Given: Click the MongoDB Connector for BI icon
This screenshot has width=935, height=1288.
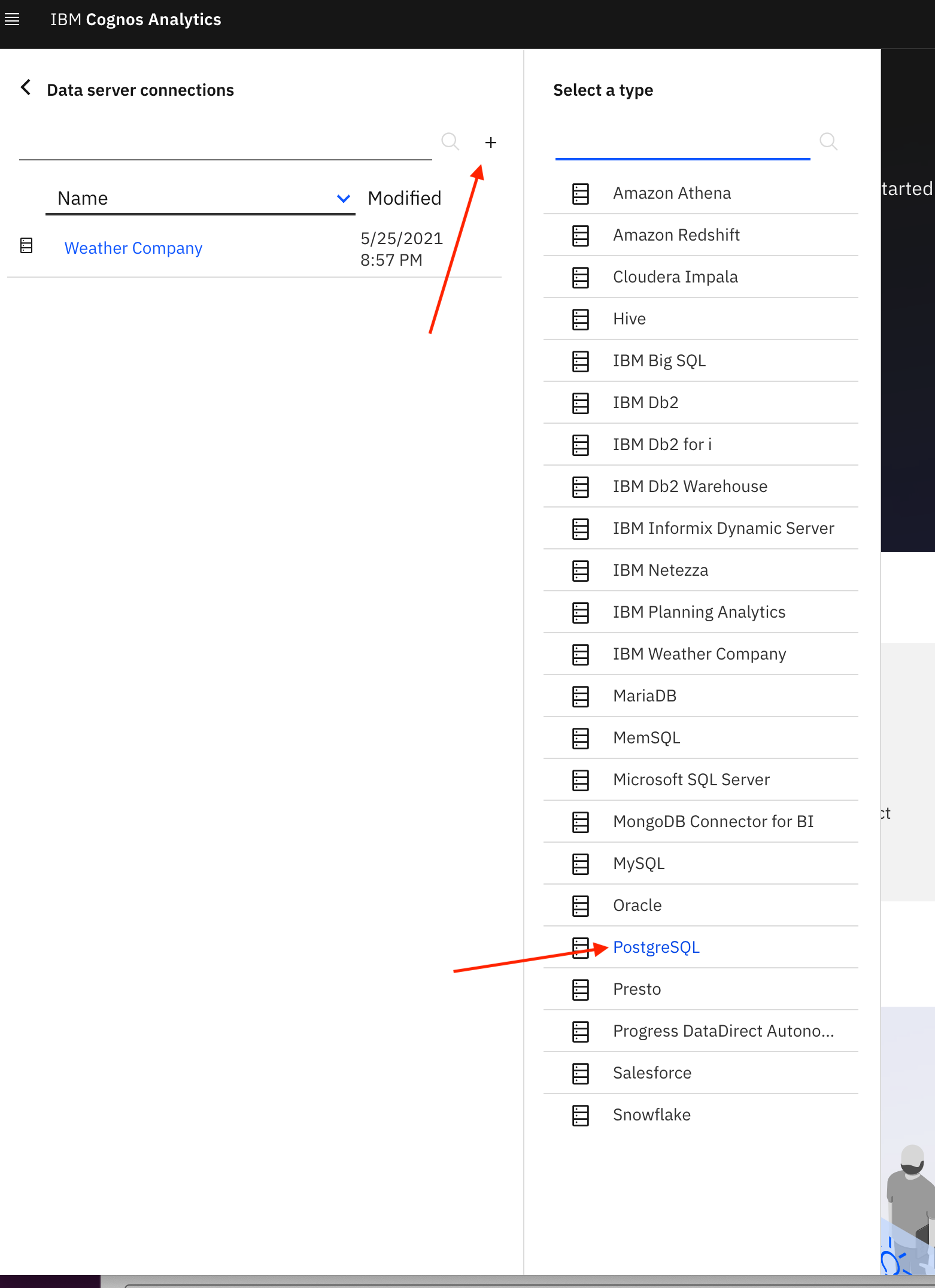Looking at the screenshot, I should pyautogui.click(x=581, y=822).
